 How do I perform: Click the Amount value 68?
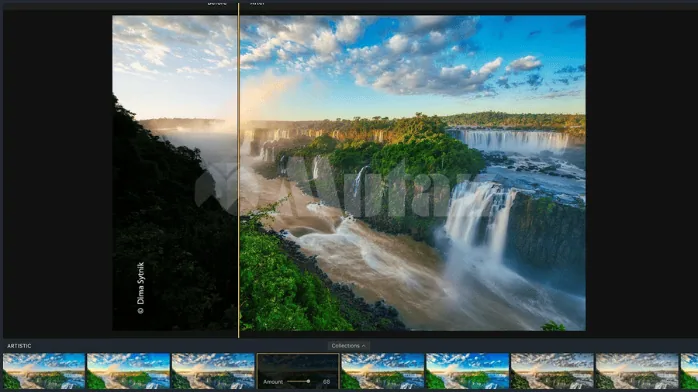tap(326, 382)
